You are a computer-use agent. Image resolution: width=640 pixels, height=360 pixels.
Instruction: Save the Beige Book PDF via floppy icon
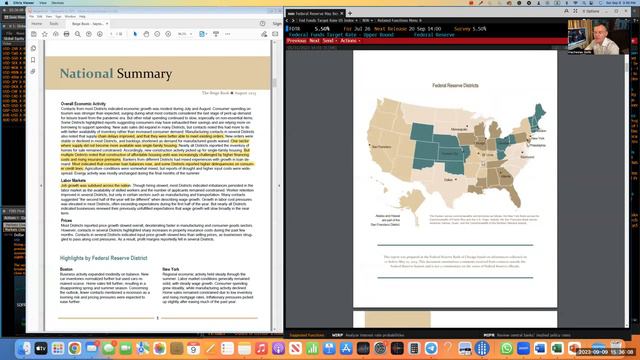(34, 34)
